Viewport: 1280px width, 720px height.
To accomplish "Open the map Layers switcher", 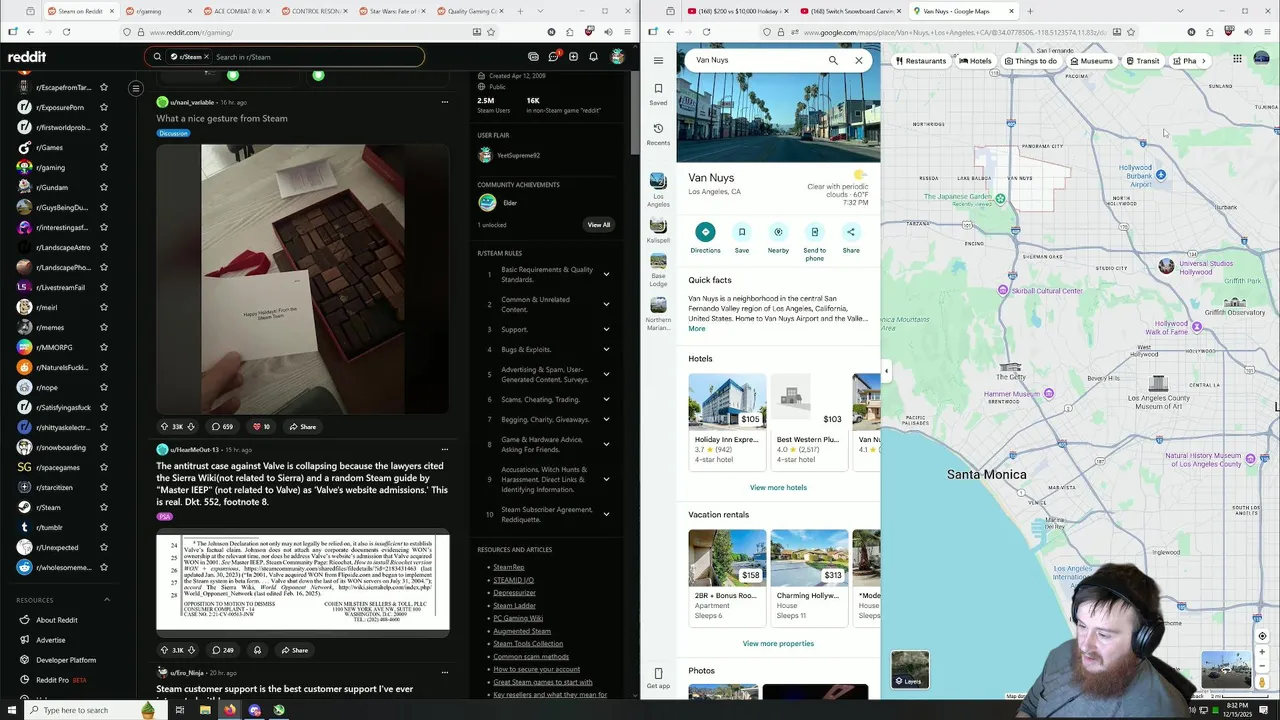I will [910, 670].
